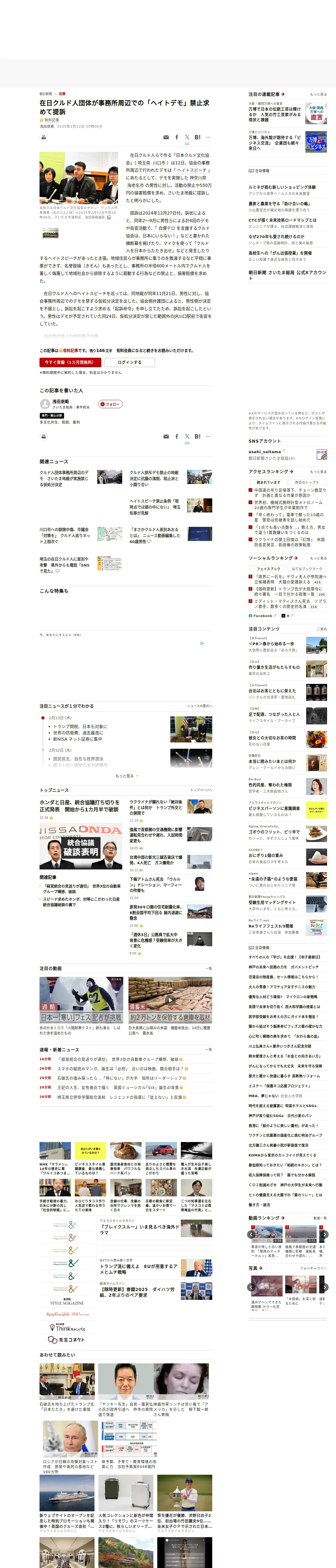Click もっと見る beside 注目の連載記事
This screenshot has width=336, height=1568.
pyautogui.click(x=318, y=94)
